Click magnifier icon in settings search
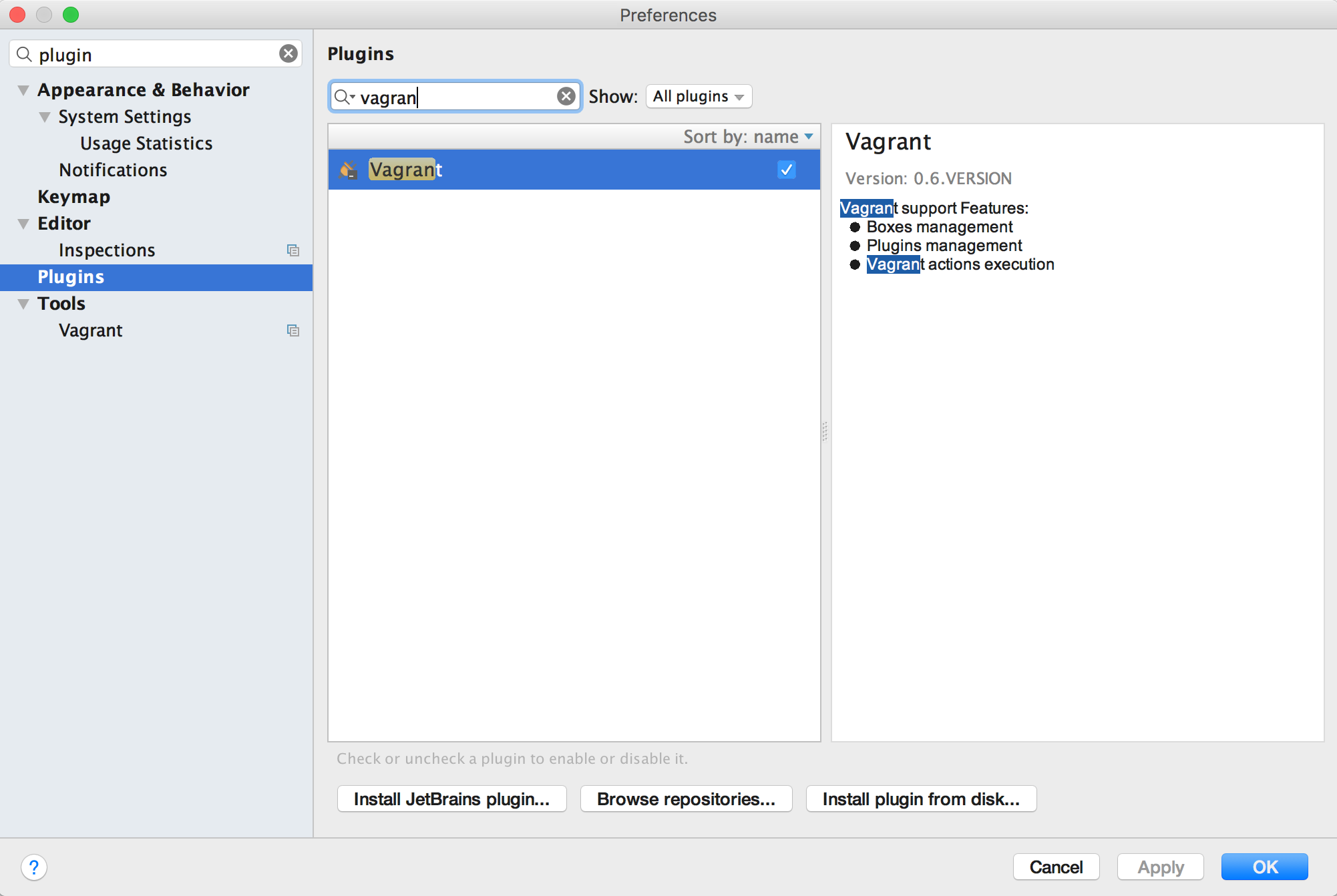The width and height of the screenshot is (1337, 896). click(24, 54)
